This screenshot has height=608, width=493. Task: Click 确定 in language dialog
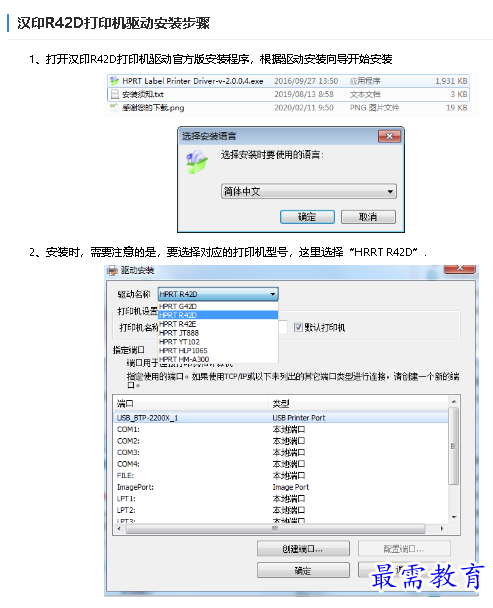tap(307, 217)
